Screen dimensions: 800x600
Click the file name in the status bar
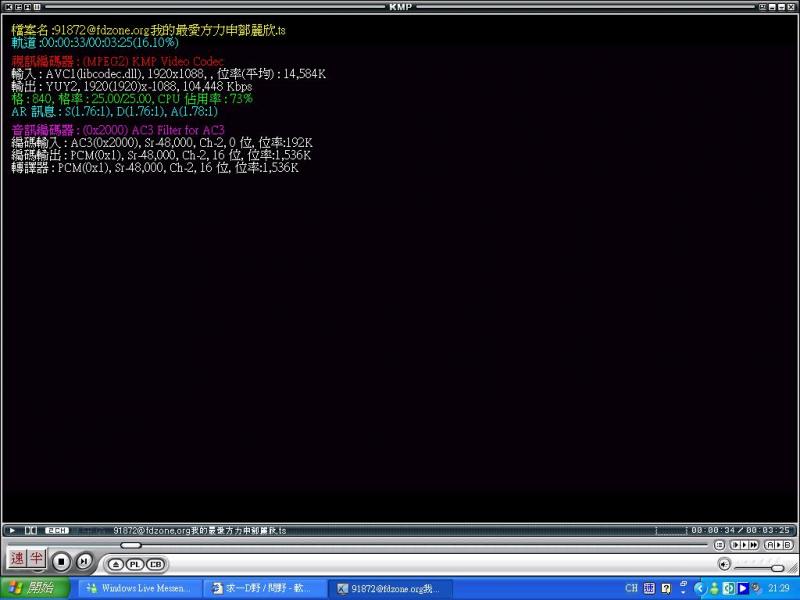(199, 531)
